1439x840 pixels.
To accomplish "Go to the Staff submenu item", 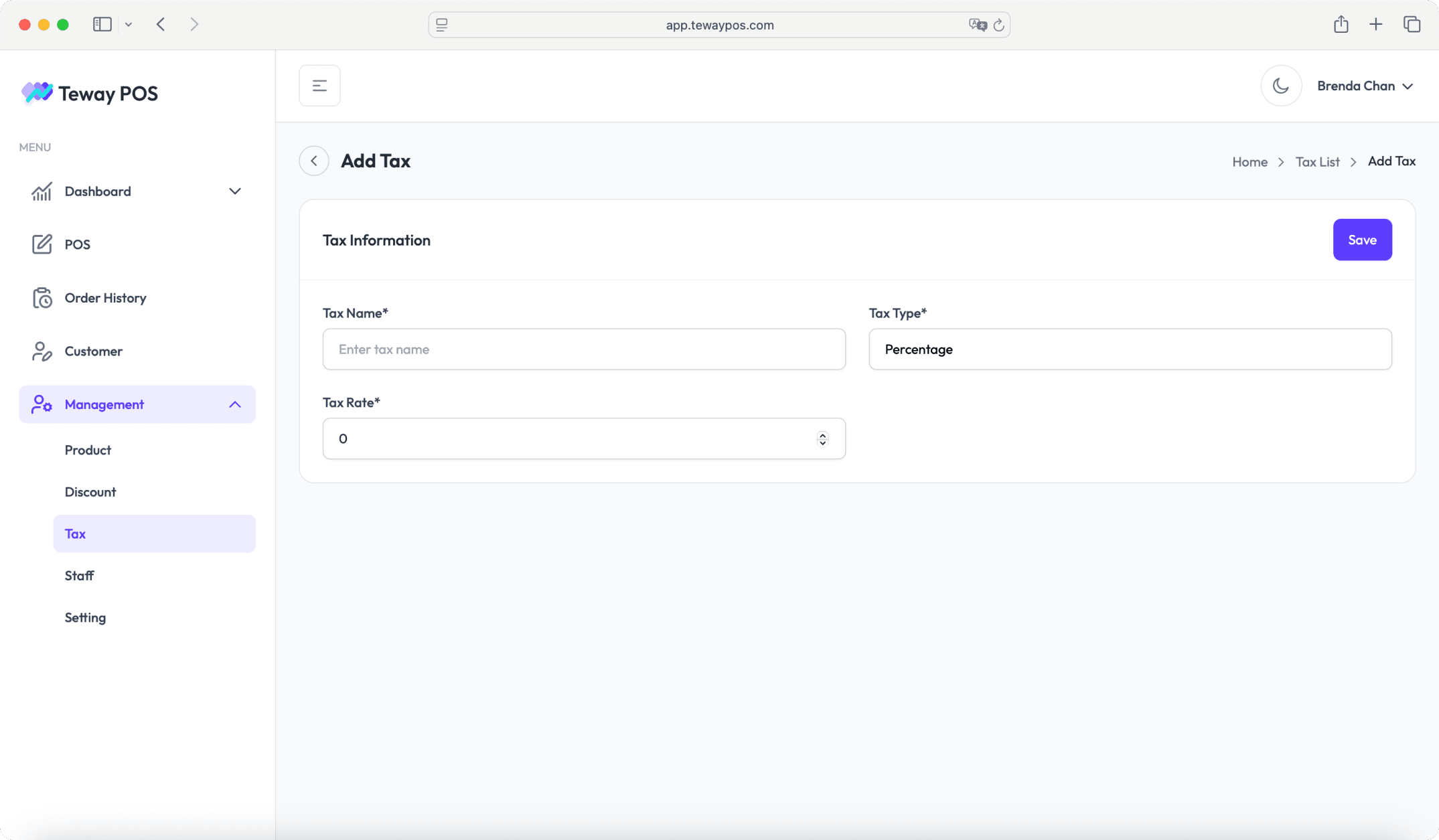I will (x=79, y=576).
